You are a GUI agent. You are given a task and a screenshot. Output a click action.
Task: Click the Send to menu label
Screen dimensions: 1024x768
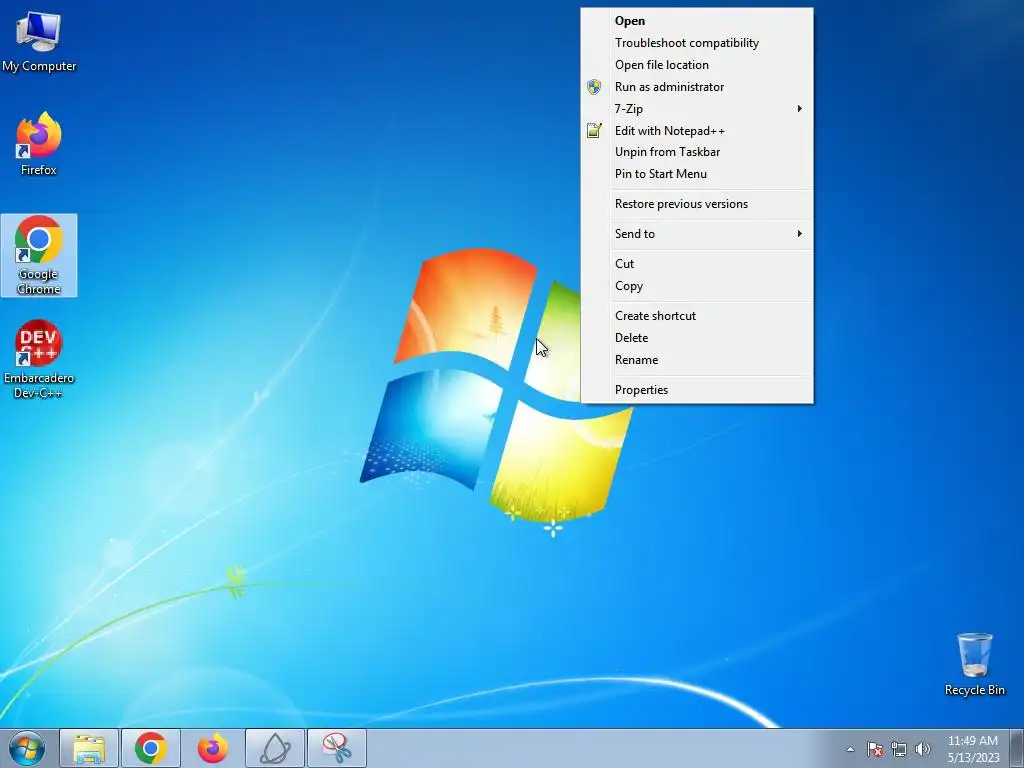[634, 234]
